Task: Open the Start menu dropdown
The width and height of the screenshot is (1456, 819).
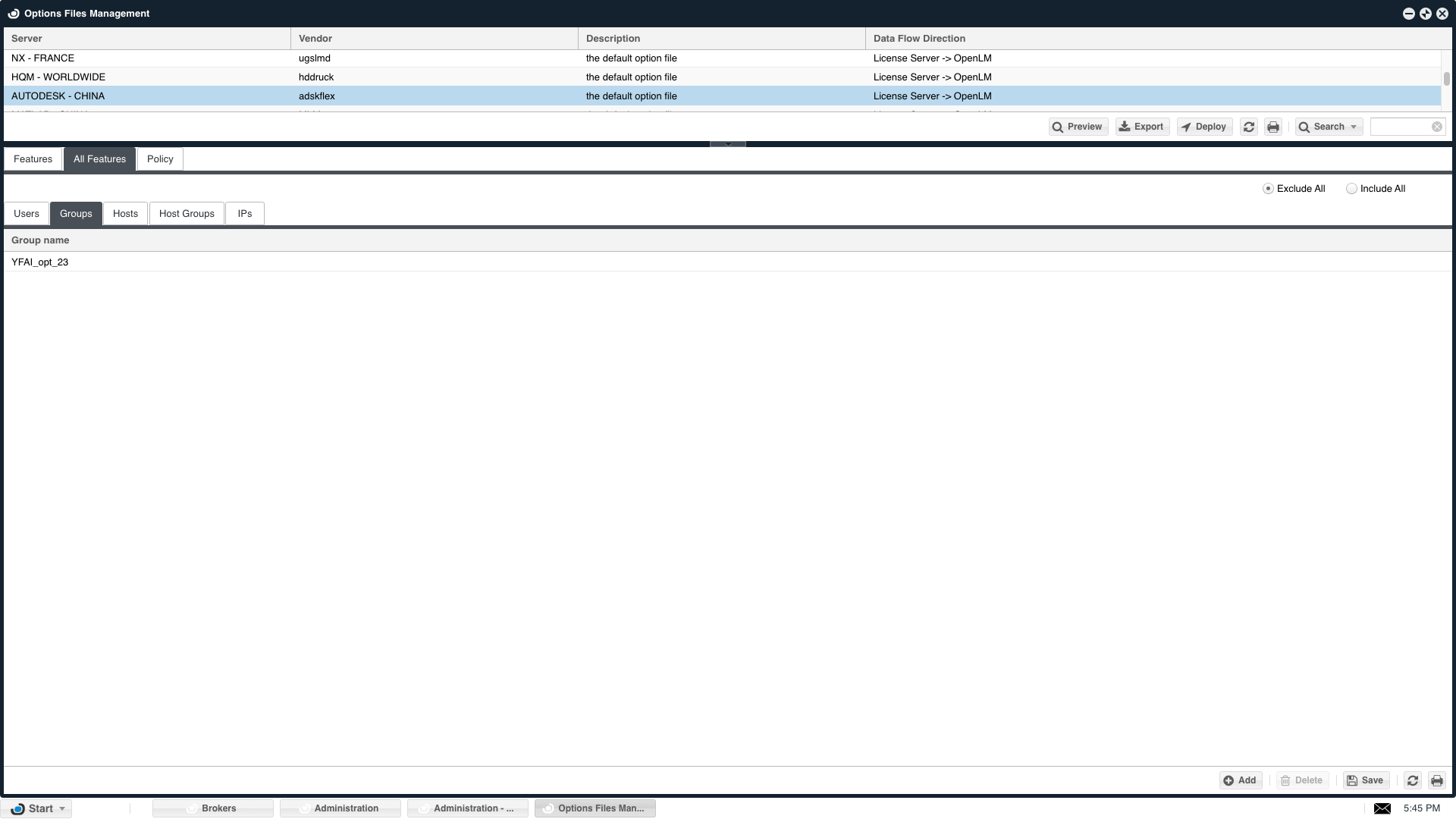Action: point(62,808)
